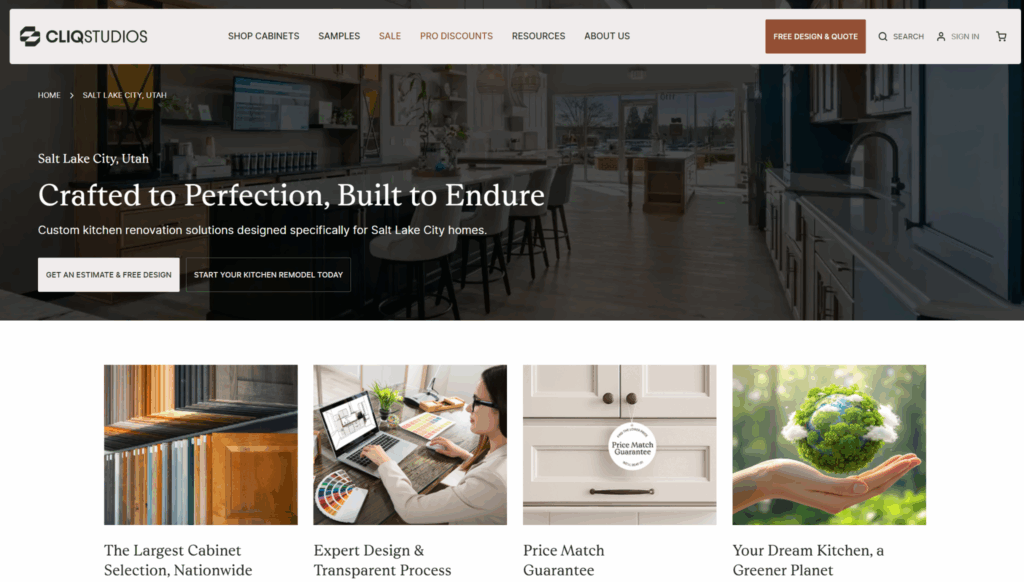Click Get an Estimate & Free Design
1024x582 pixels.
pyautogui.click(x=108, y=274)
